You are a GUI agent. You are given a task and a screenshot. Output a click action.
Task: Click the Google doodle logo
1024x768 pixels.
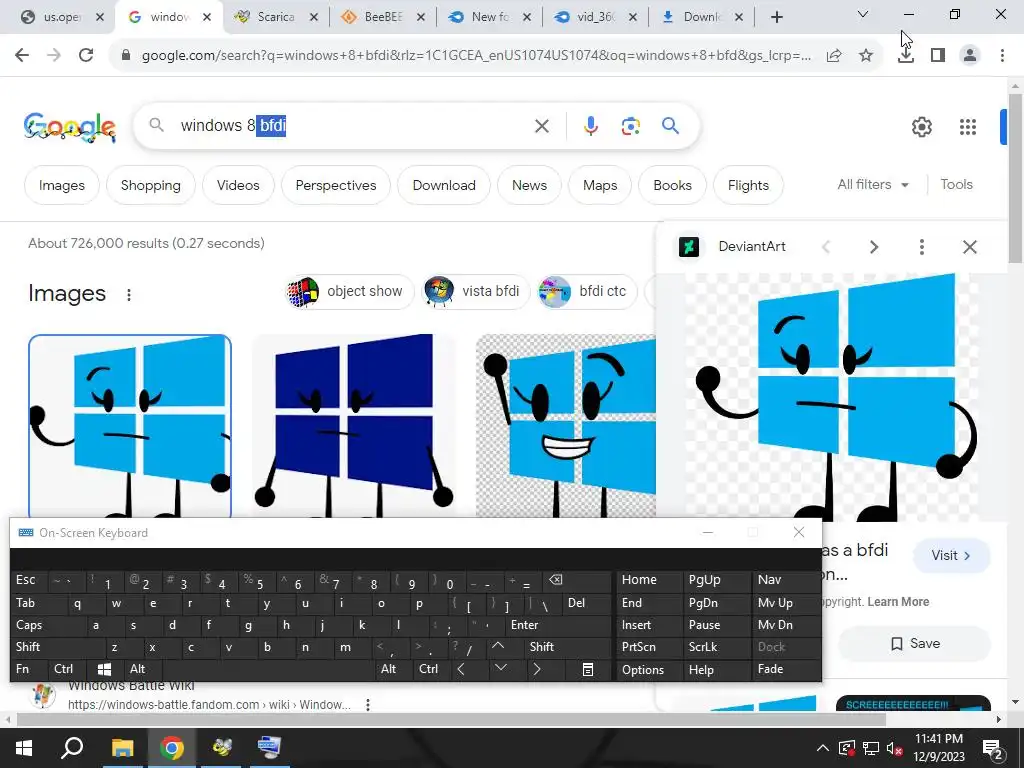point(70,127)
